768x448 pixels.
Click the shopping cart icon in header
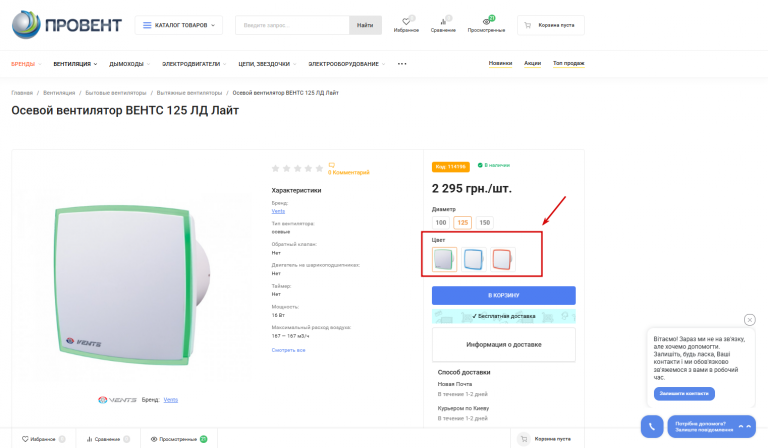pyautogui.click(x=527, y=24)
